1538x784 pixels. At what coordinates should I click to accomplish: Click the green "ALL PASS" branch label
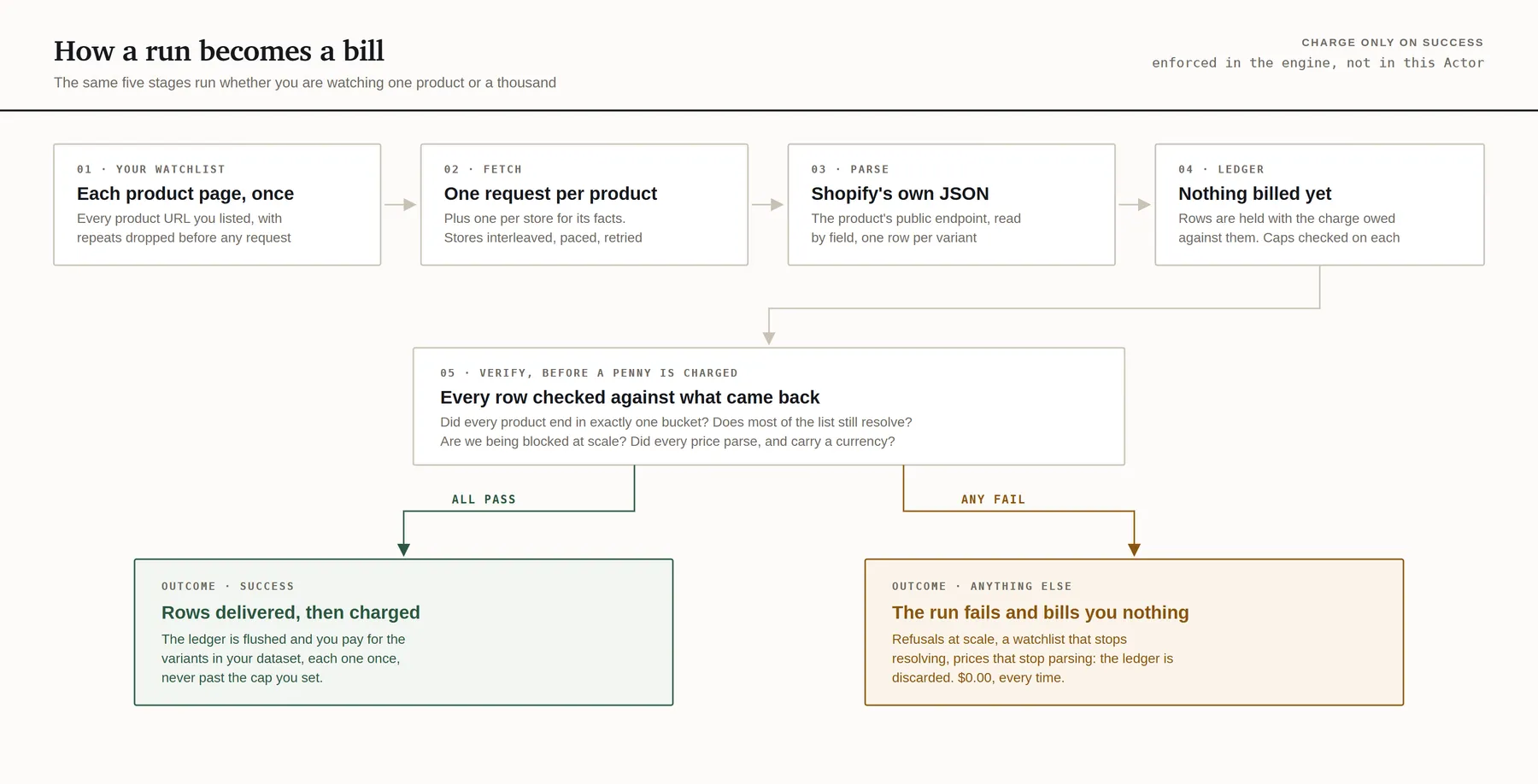[484, 500]
